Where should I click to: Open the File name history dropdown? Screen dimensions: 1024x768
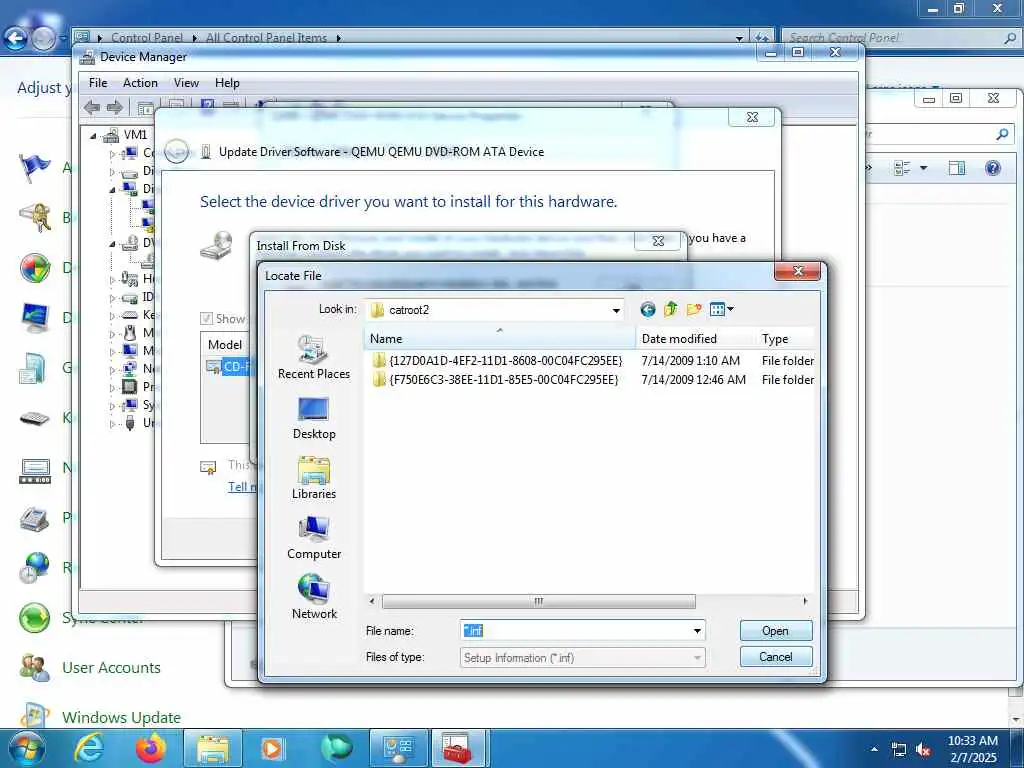[x=697, y=631]
